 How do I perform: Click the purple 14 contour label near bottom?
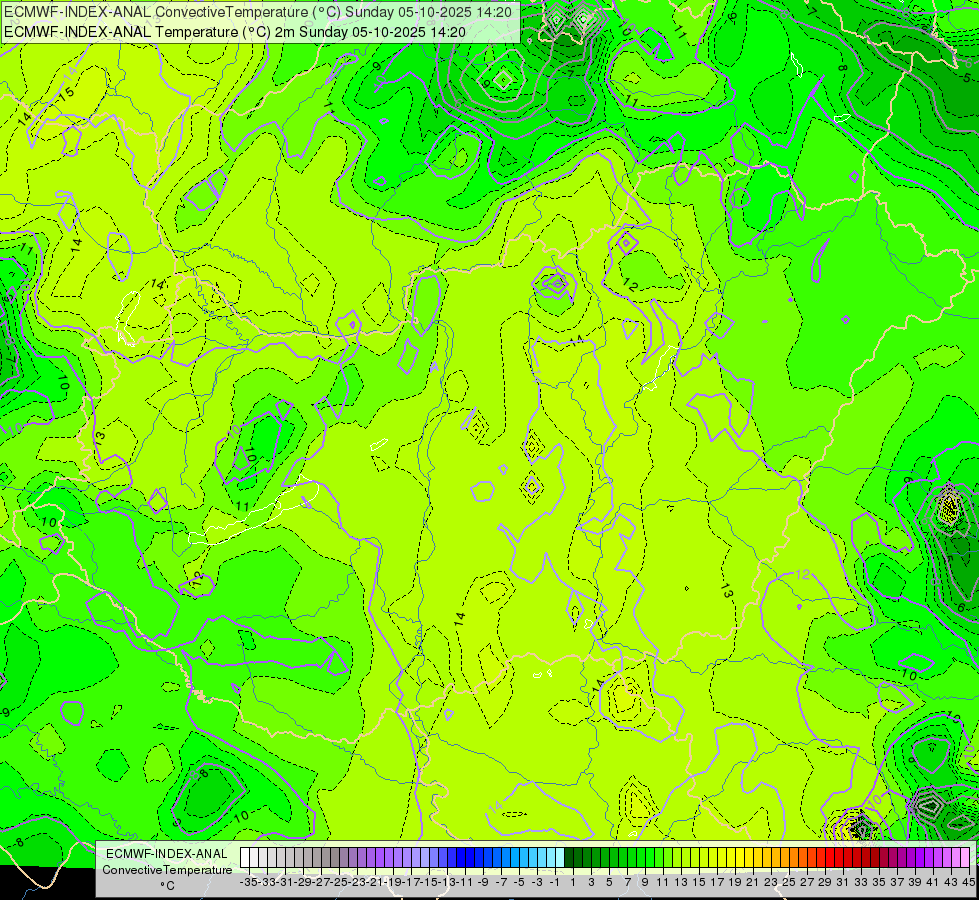(496, 806)
